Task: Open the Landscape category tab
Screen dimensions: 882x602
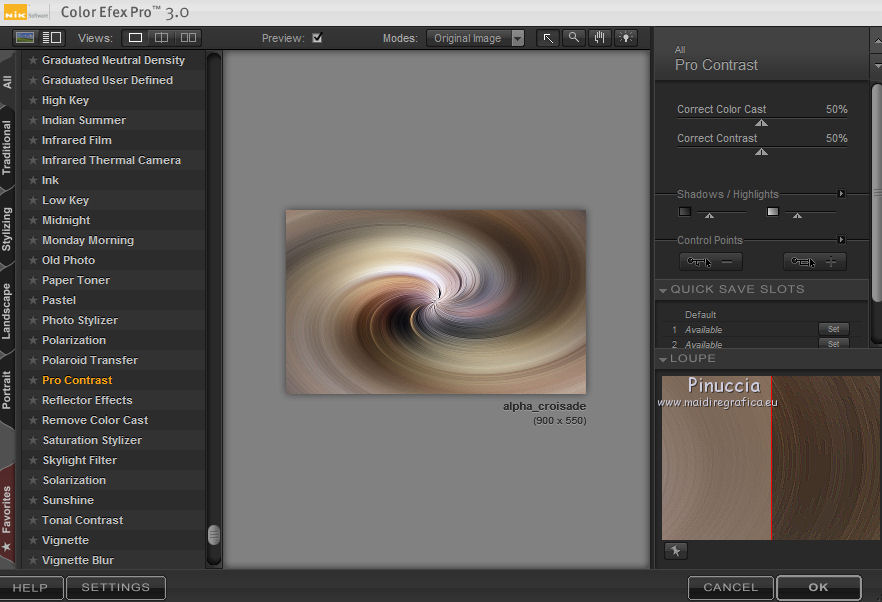Action: coord(8,311)
